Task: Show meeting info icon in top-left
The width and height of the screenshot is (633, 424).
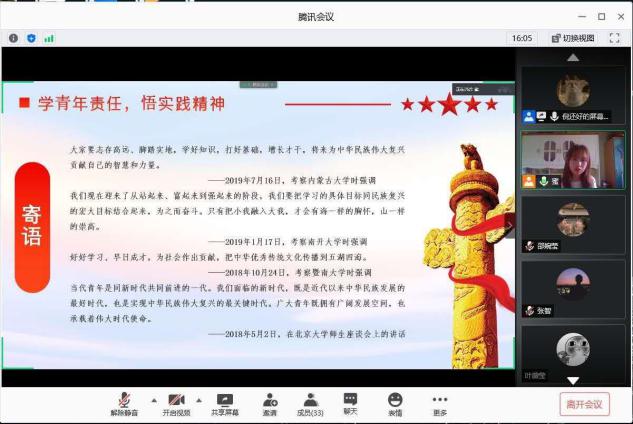Action: click(14, 38)
